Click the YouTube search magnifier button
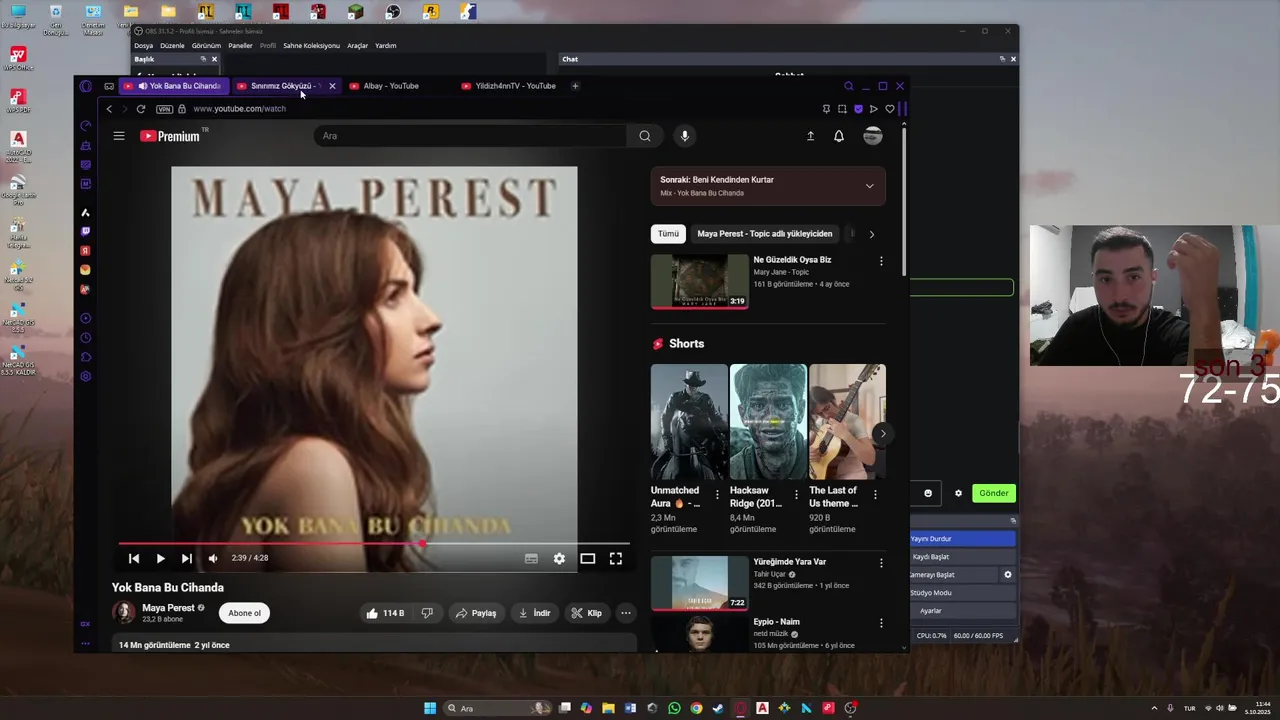Screen dimensions: 1280x720 645,136
